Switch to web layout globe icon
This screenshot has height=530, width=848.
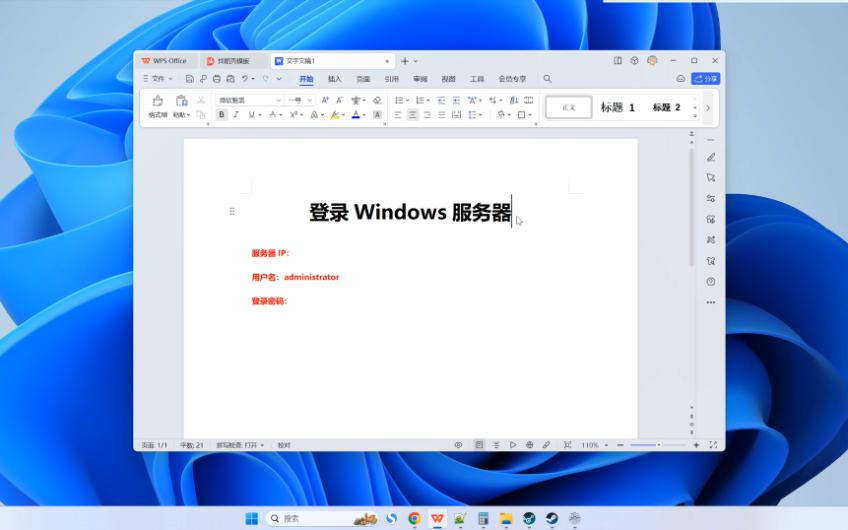click(x=529, y=445)
